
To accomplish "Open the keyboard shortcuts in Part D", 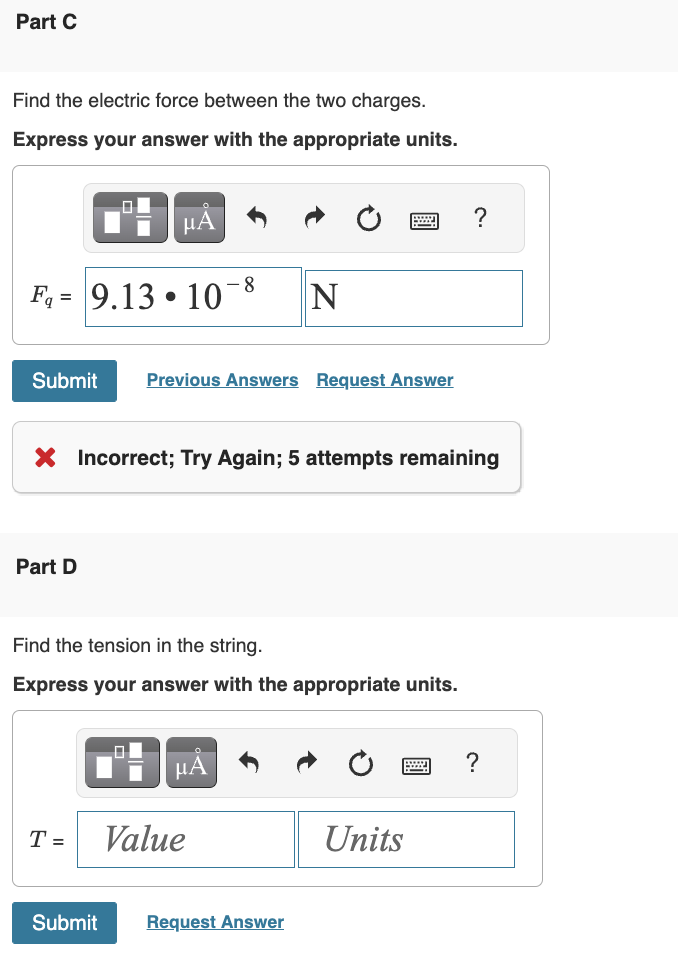I will (x=416, y=763).
